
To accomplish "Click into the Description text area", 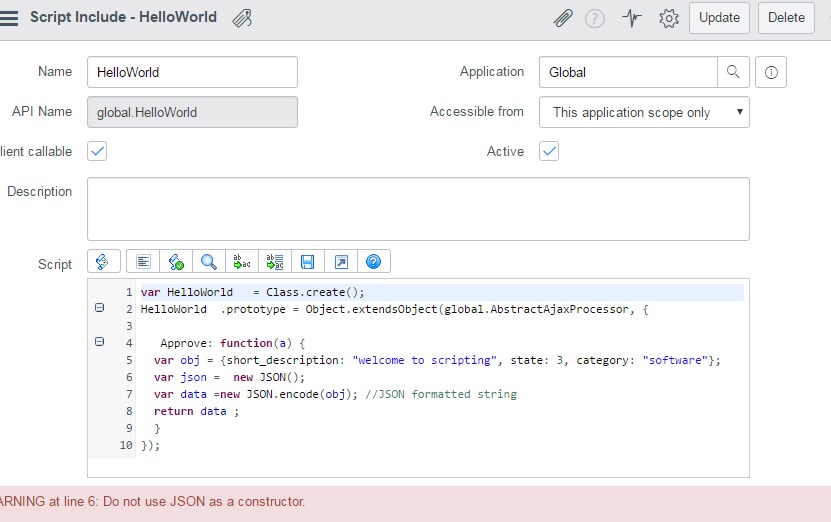I will pyautogui.click(x=418, y=209).
